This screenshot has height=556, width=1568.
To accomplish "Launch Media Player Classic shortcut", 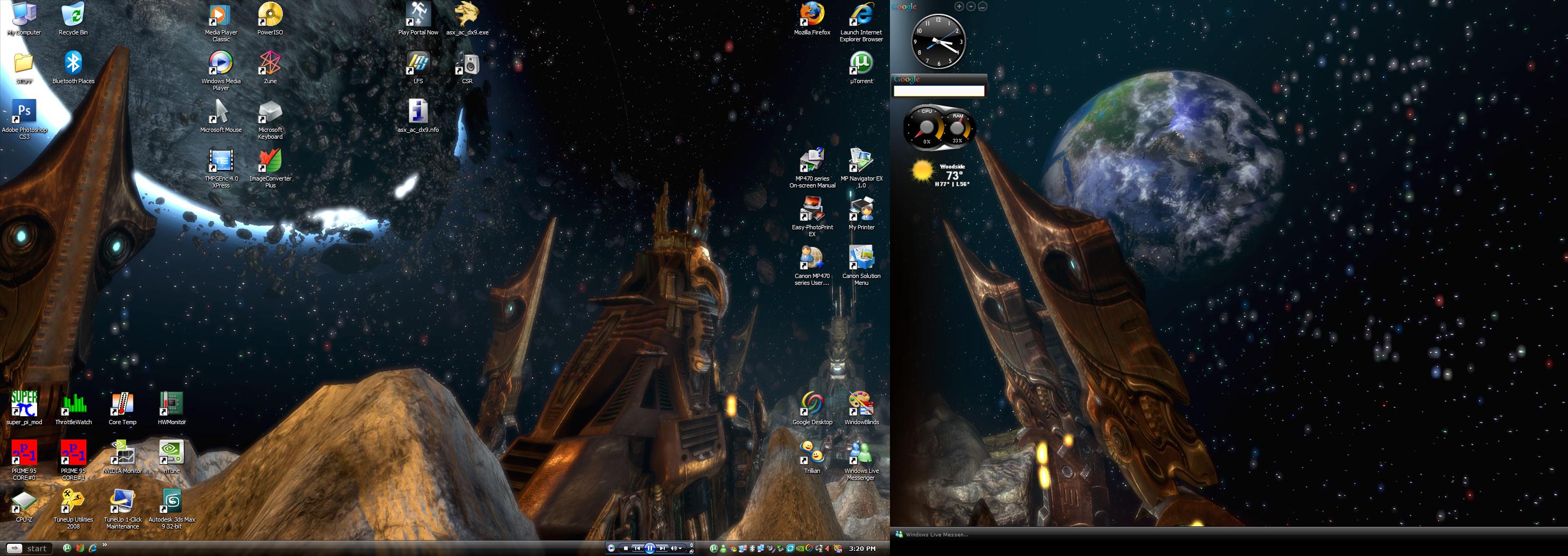I will [x=221, y=23].
